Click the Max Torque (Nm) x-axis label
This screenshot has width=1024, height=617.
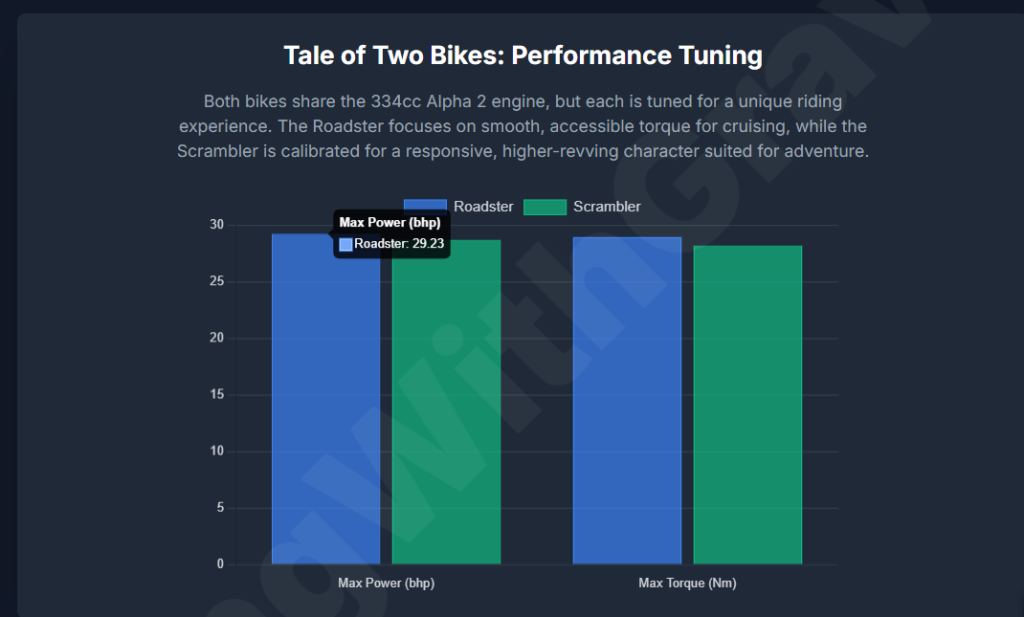687,583
